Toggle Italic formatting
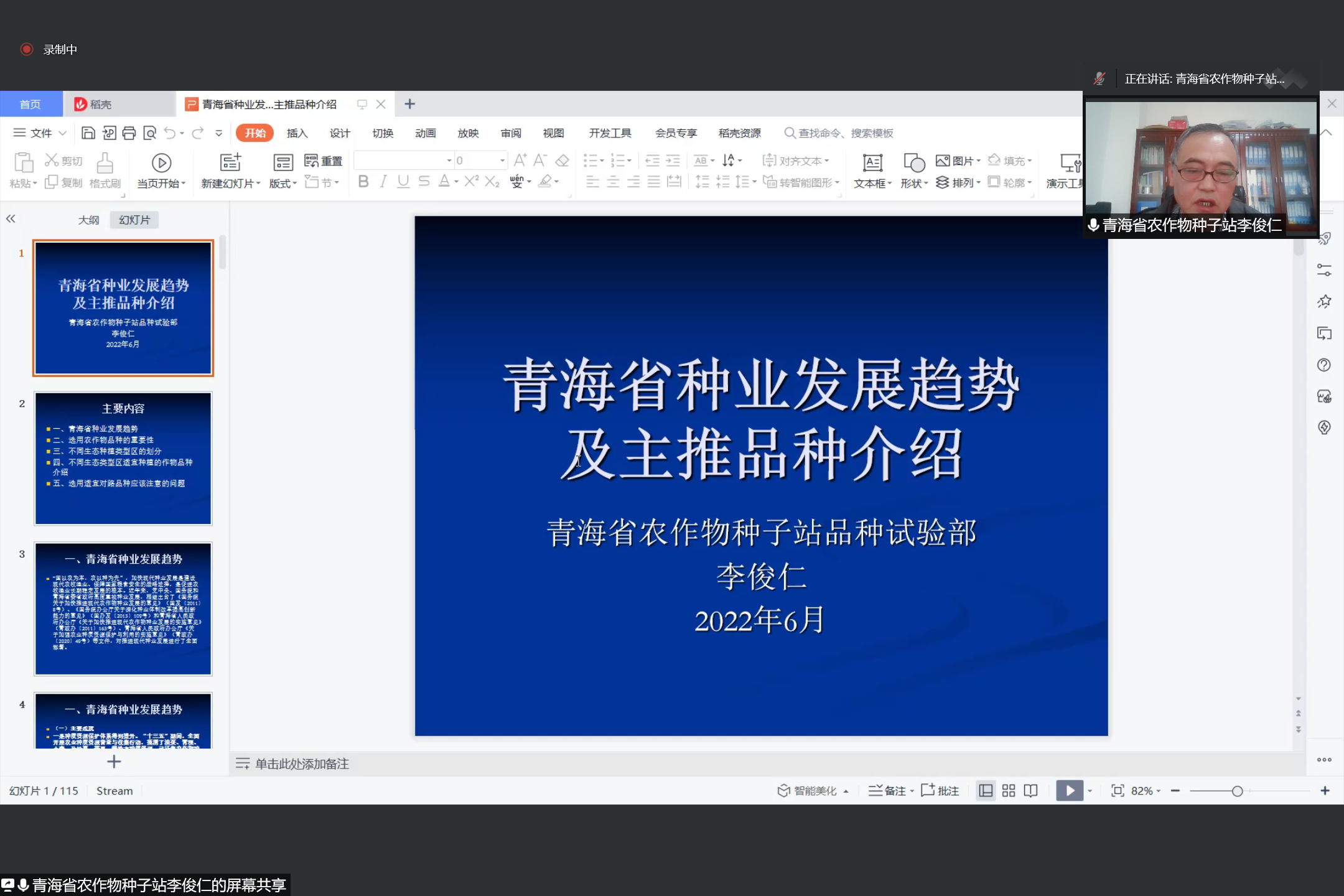 pos(383,182)
